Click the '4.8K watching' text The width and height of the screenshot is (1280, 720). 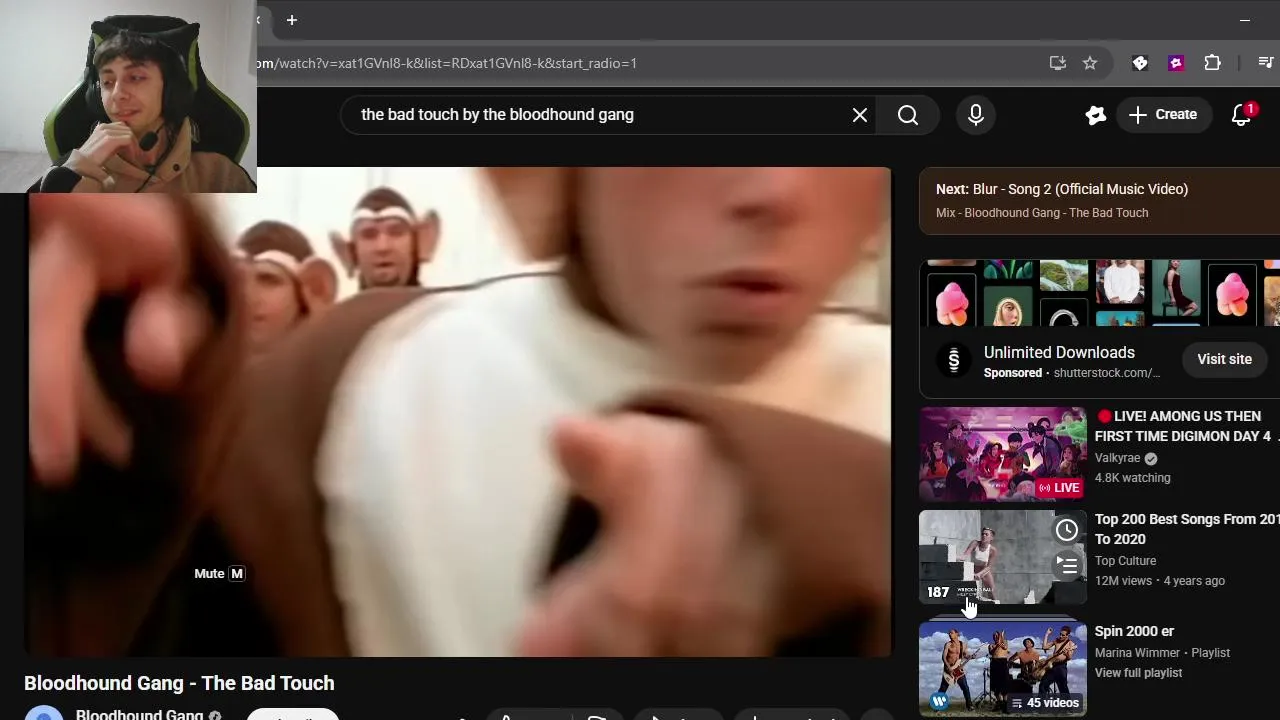pos(1132,478)
